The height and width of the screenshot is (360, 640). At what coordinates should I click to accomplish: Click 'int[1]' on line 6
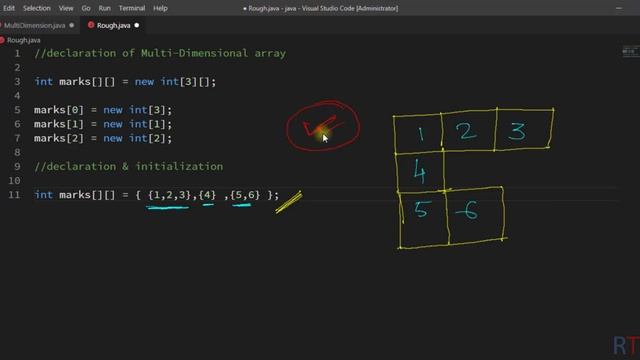click(x=147, y=124)
